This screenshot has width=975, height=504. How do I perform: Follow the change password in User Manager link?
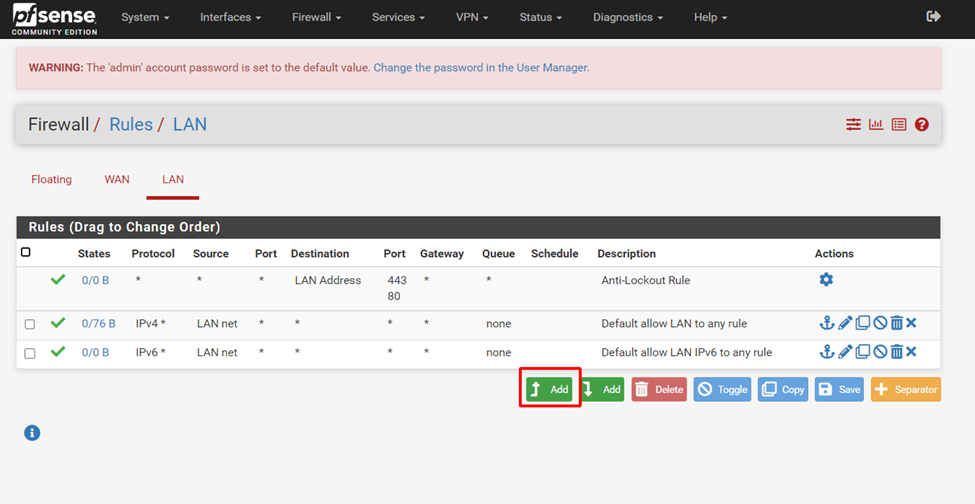click(481, 68)
